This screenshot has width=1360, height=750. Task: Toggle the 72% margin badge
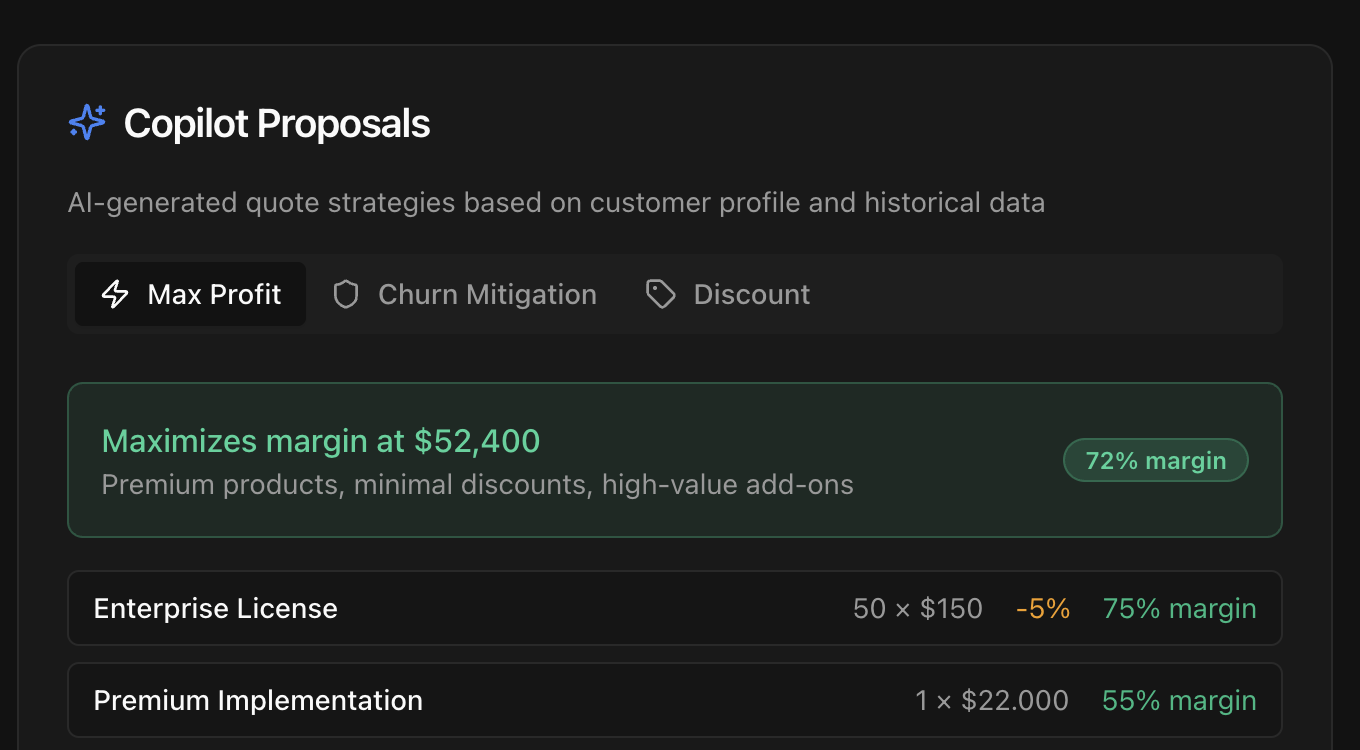pyautogui.click(x=1155, y=460)
